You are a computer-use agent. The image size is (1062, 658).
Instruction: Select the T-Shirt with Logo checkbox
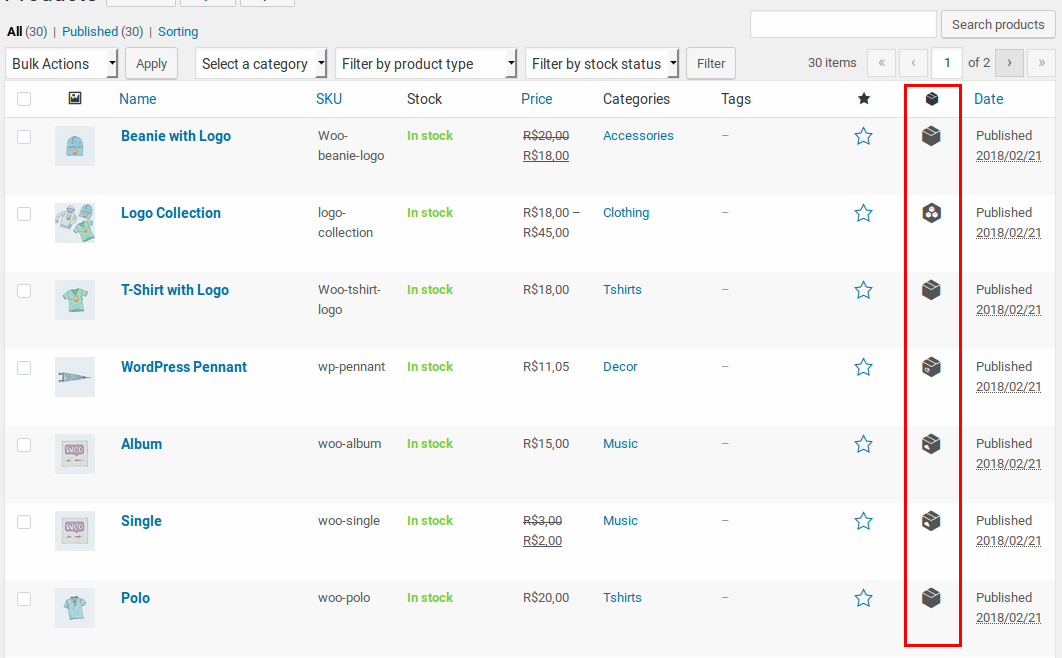point(24,291)
